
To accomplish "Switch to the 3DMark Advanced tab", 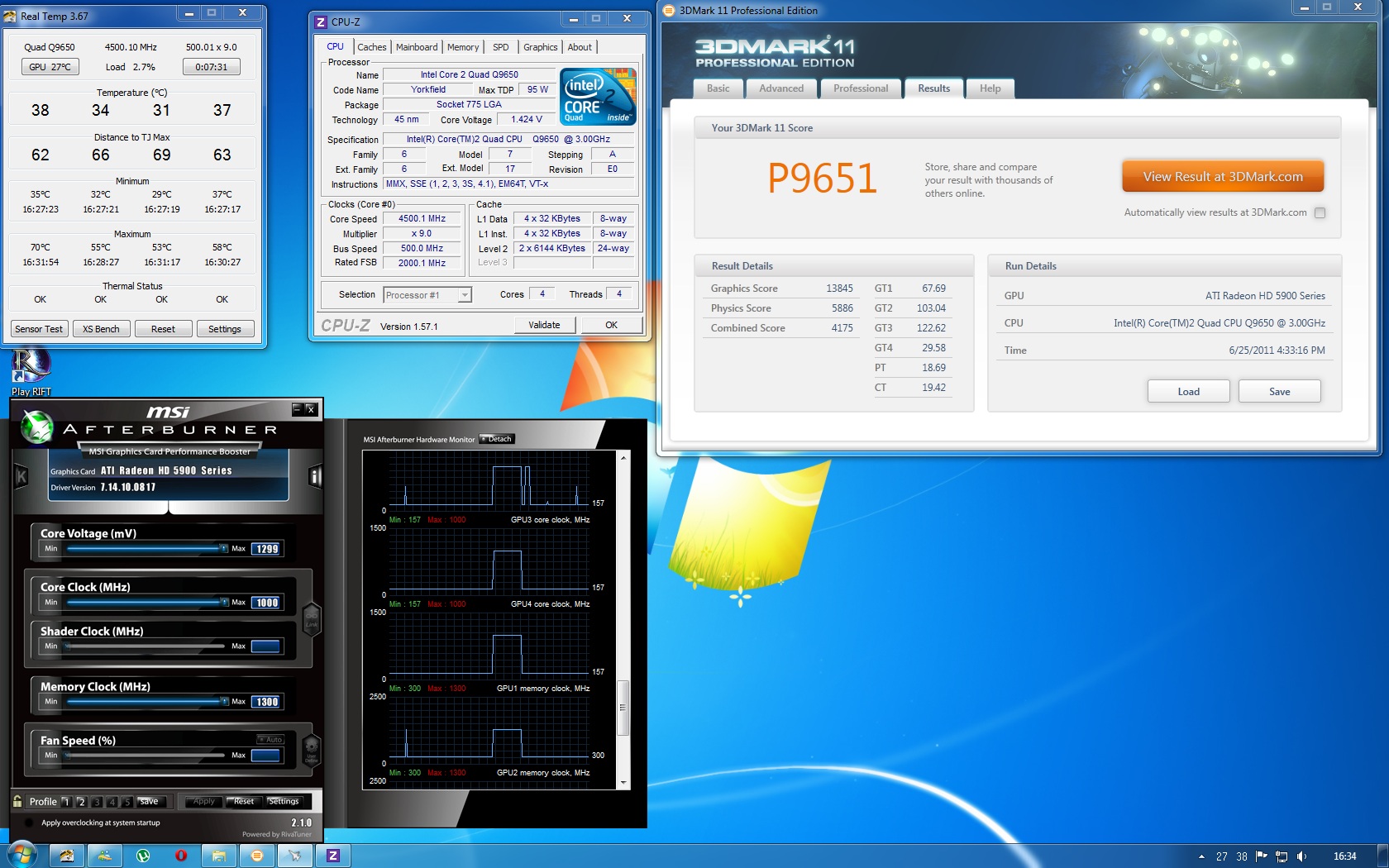I will coord(781,88).
